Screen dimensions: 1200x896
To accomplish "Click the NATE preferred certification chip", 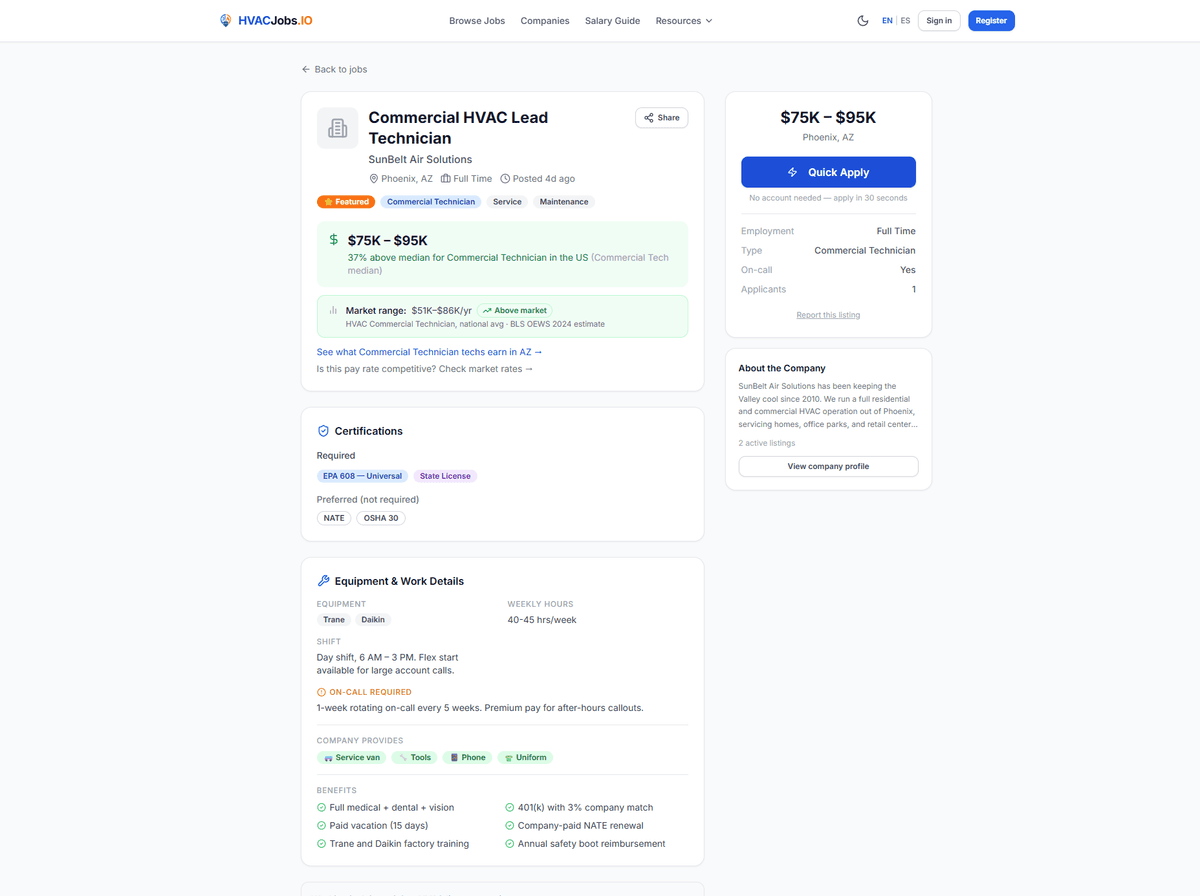I will (334, 518).
